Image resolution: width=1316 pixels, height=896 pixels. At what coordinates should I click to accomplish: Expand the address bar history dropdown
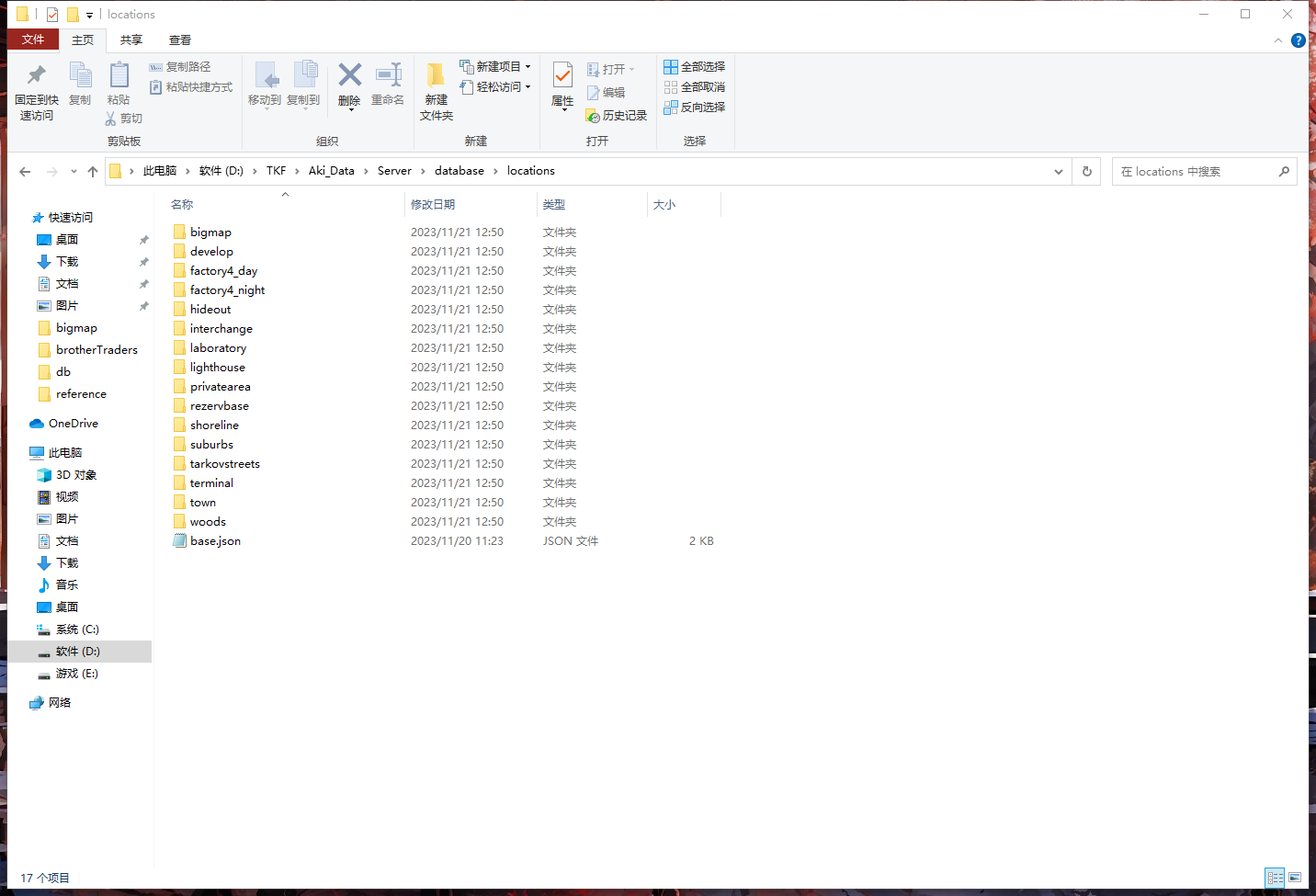[x=1058, y=172]
